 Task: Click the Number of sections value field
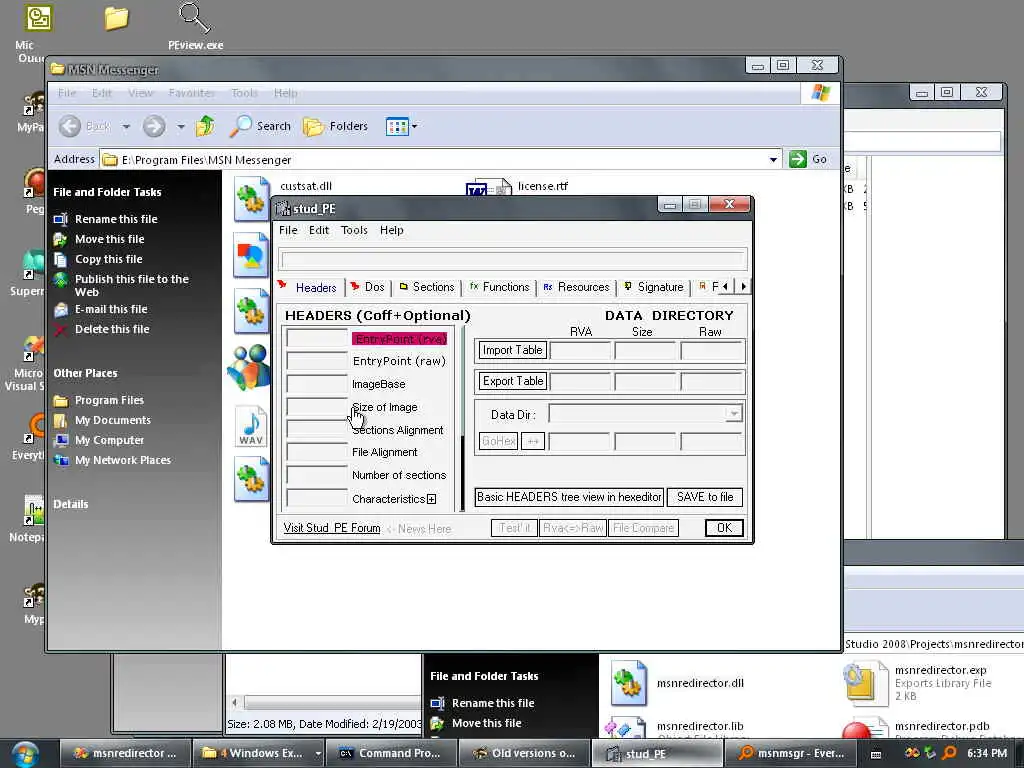click(x=317, y=474)
